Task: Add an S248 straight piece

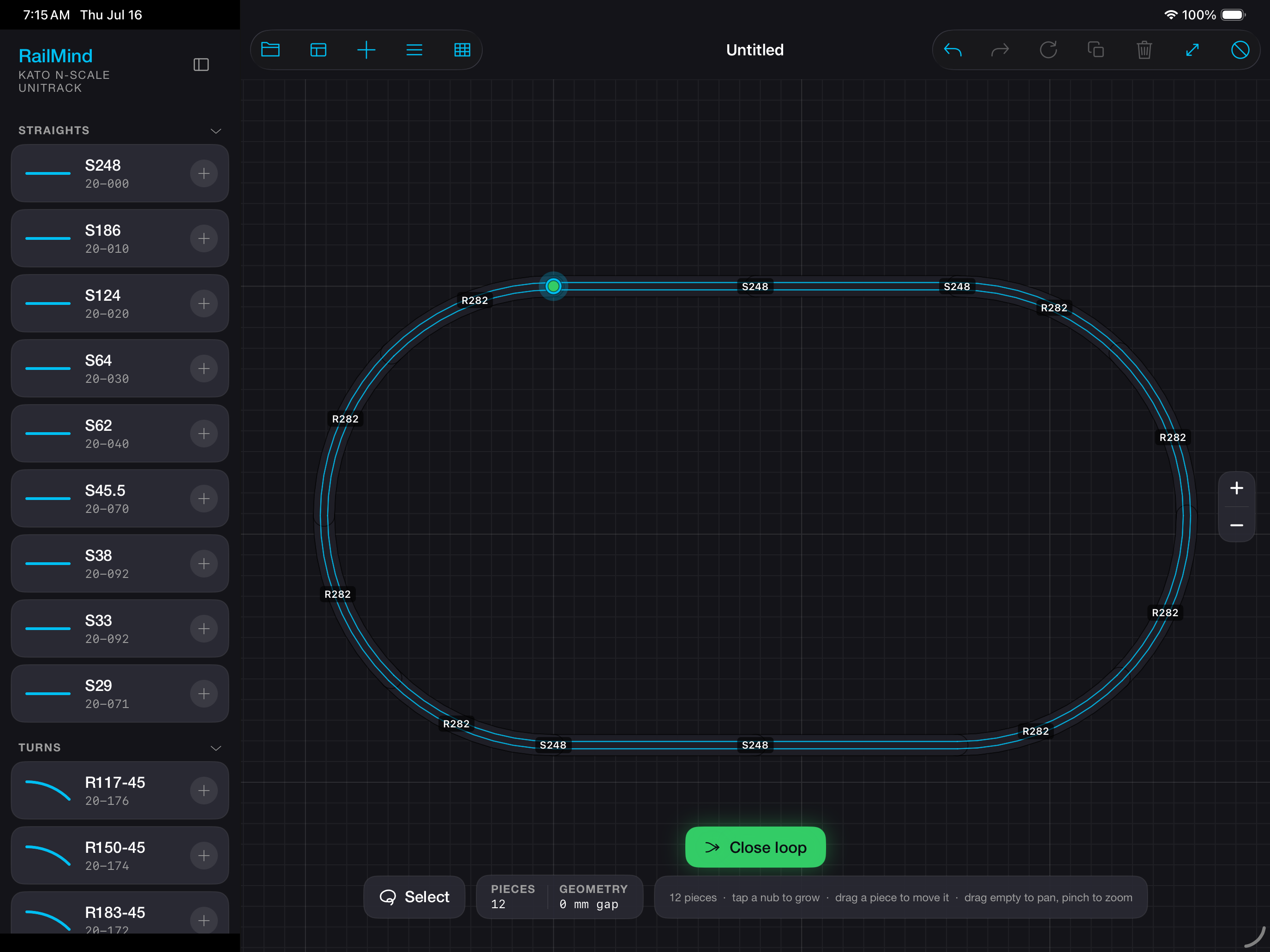Action: pos(204,173)
